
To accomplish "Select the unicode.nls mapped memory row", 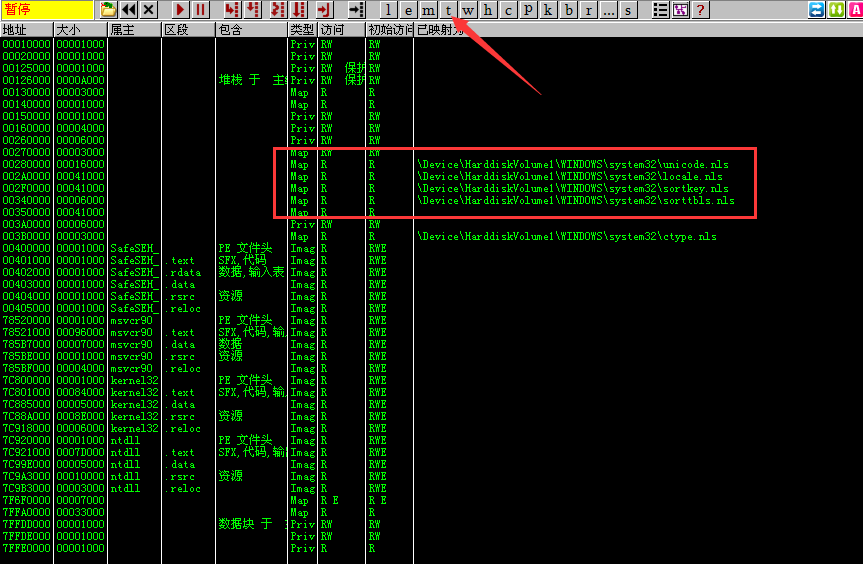I will 562,165.
